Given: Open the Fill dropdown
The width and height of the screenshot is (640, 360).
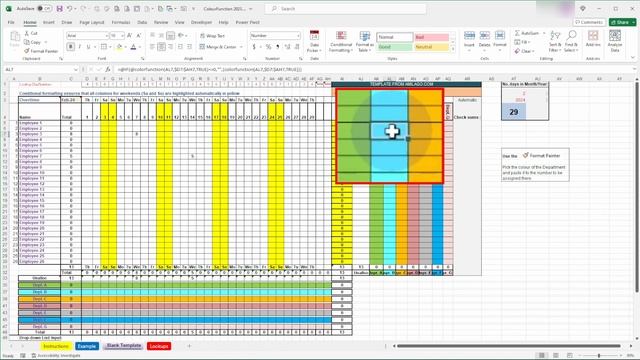Looking at the screenshot, I should click(522, 42).
